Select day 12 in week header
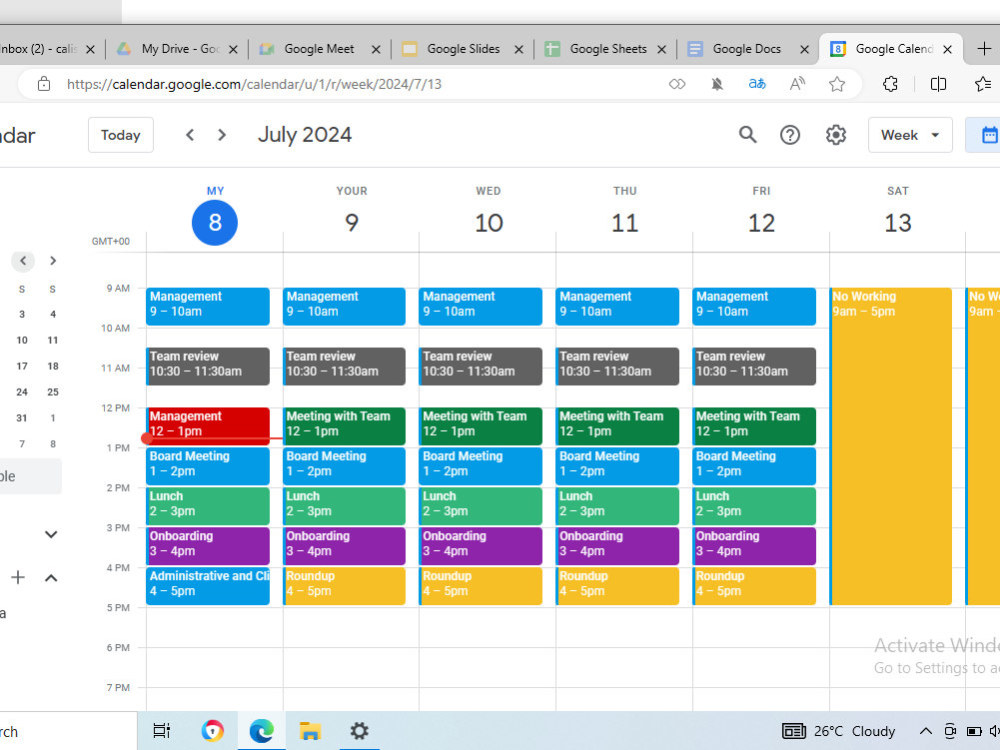 point(761,223)
